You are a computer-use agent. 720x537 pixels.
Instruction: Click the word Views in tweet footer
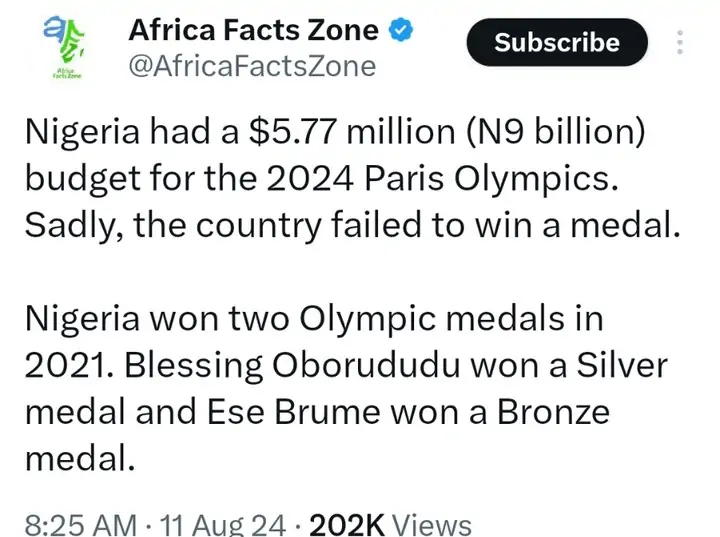tap(430, 523)
